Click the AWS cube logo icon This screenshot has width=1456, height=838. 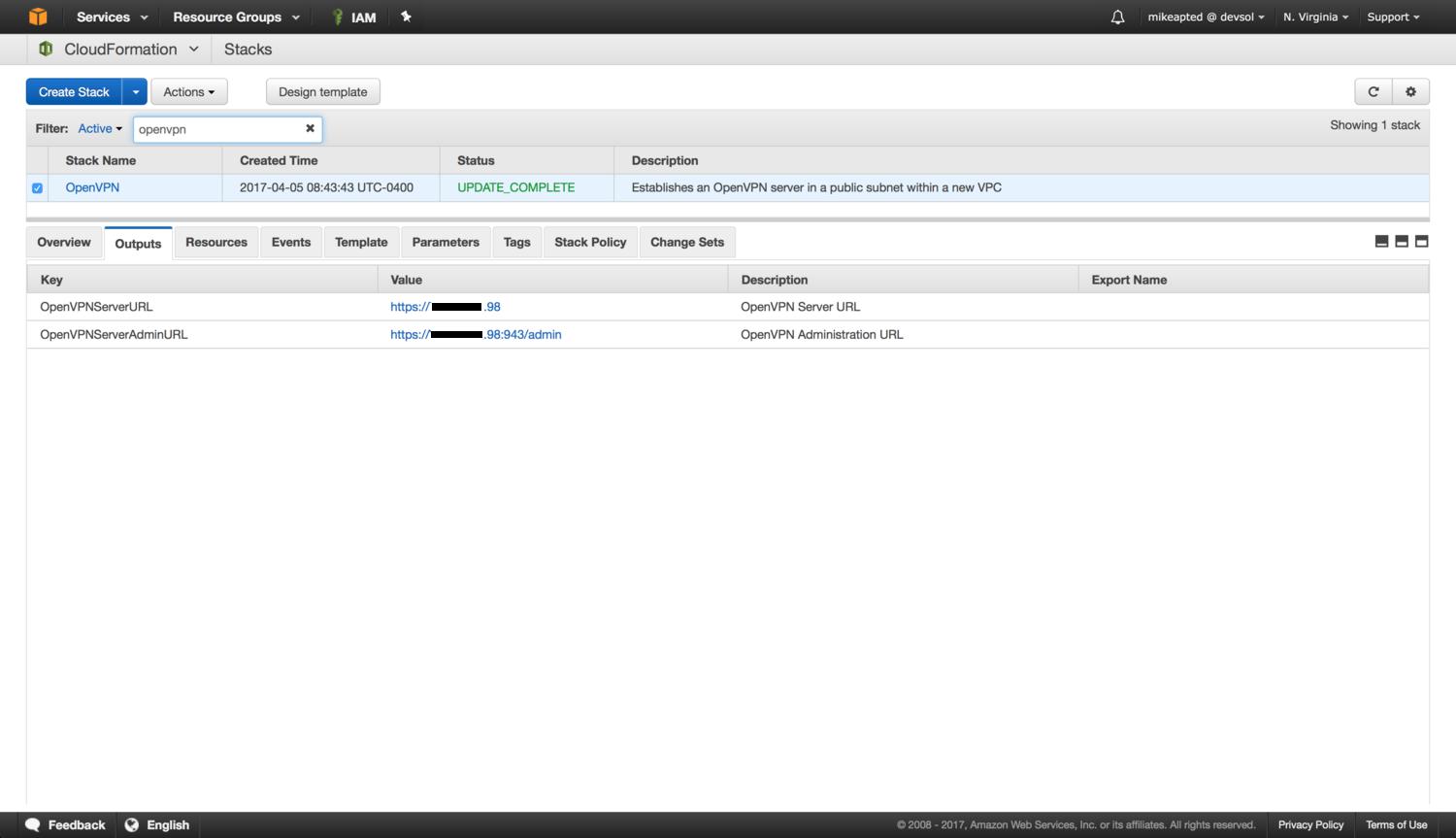coord(38,17)
